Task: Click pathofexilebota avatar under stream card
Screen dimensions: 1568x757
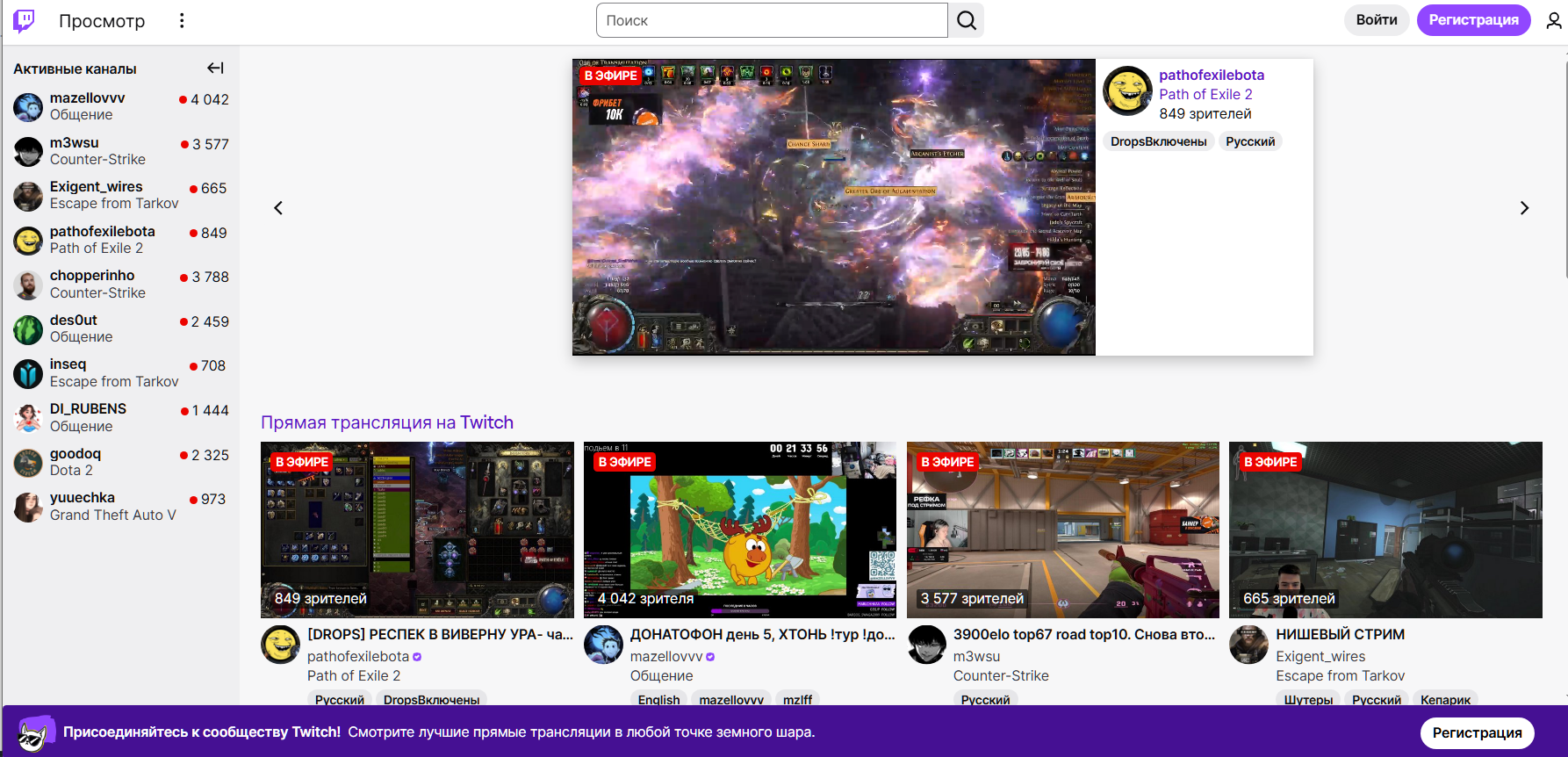Action: [280, 645]
